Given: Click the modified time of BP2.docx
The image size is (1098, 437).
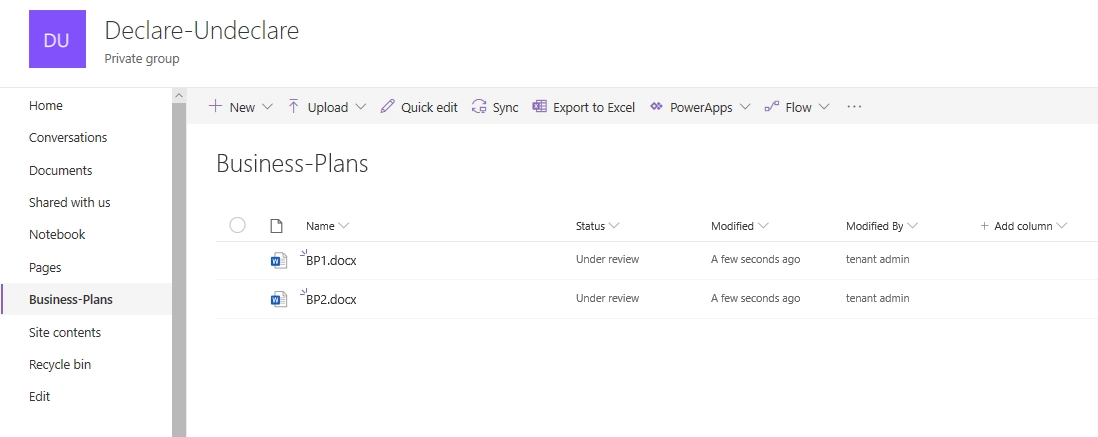Looking at the screenshot, I should [x=756, y=298].
